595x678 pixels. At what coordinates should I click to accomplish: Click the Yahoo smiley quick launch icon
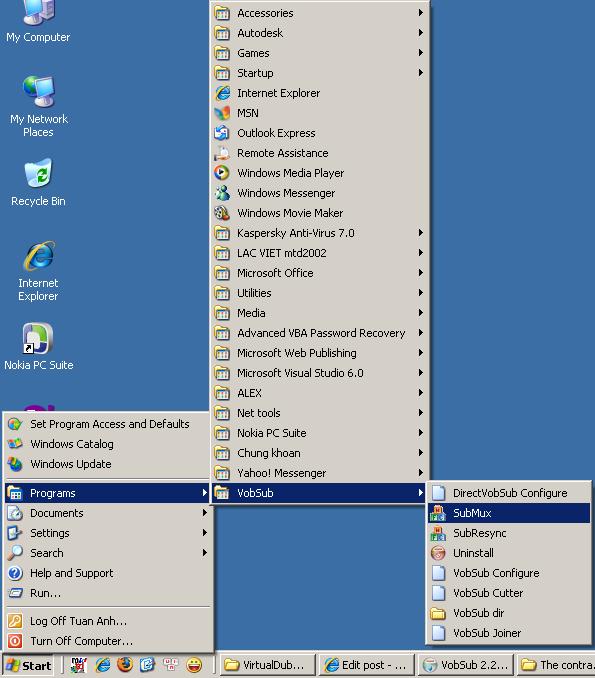tap(194, 665)
